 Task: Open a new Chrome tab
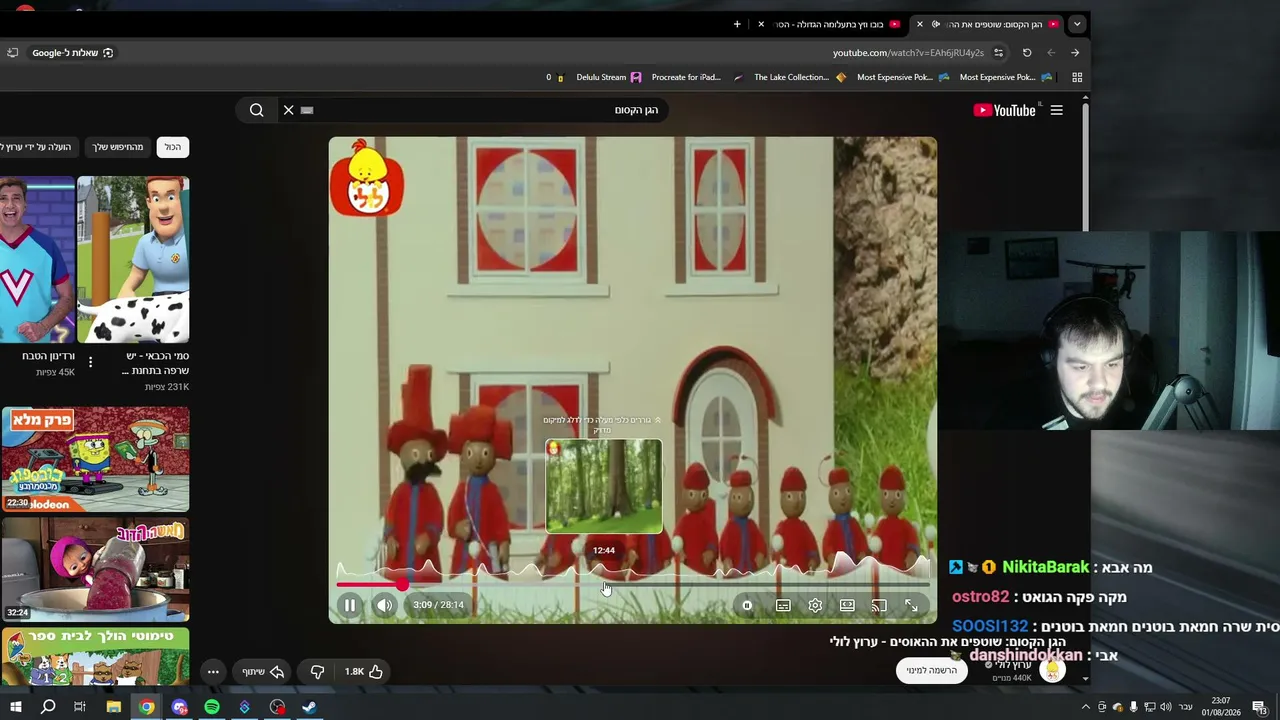click(x=737, y=24)
